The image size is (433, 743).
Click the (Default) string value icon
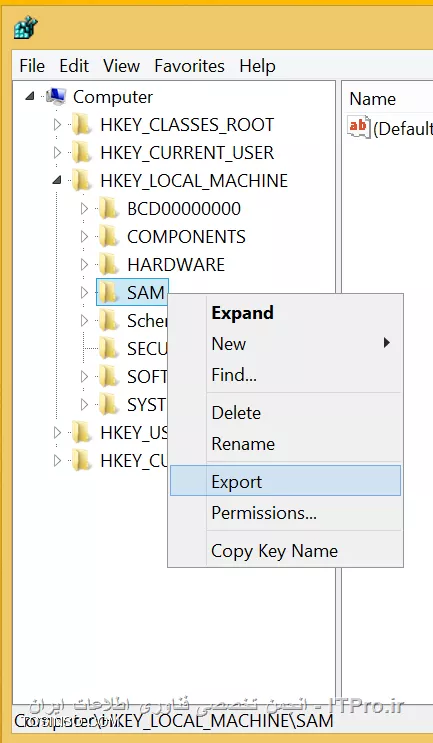tap(359, 127)
